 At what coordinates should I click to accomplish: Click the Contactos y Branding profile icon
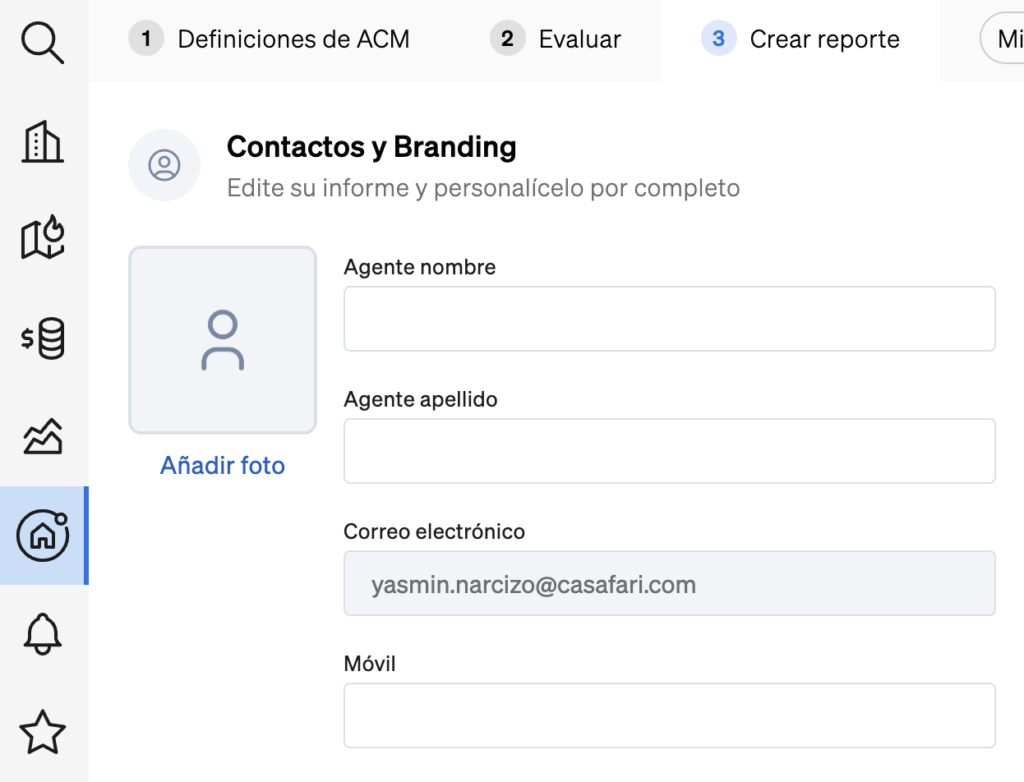pos(164,165)
